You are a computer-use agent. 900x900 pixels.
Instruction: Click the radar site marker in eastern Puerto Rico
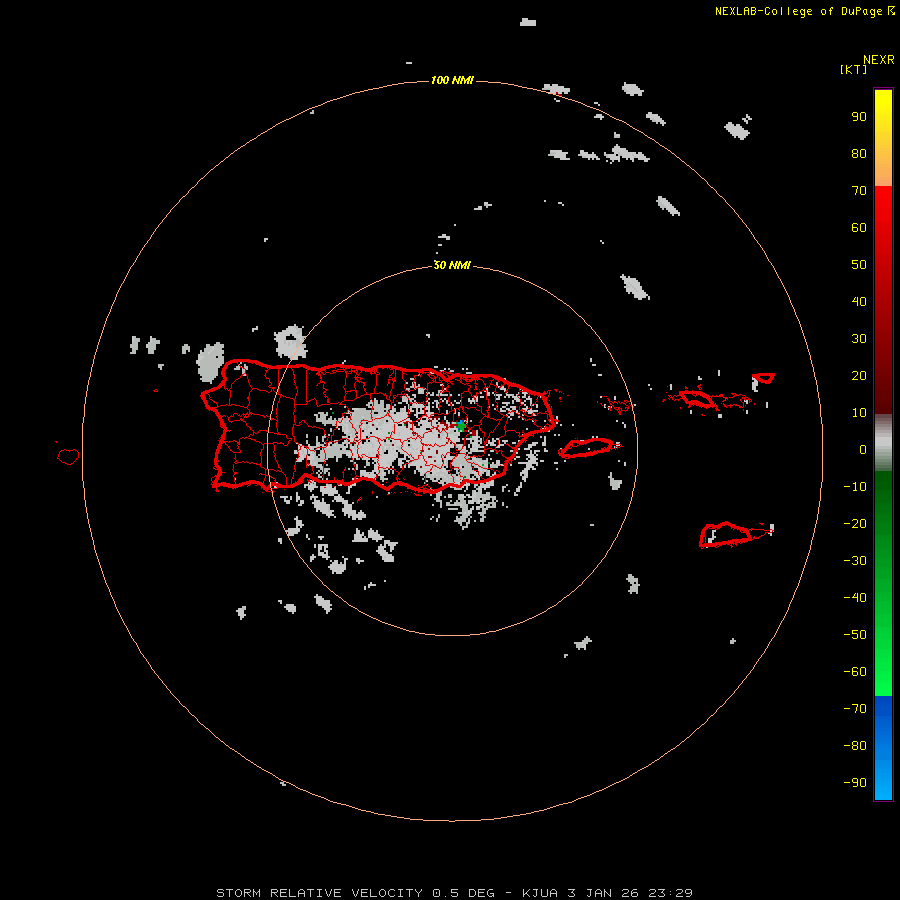[461, 426]
